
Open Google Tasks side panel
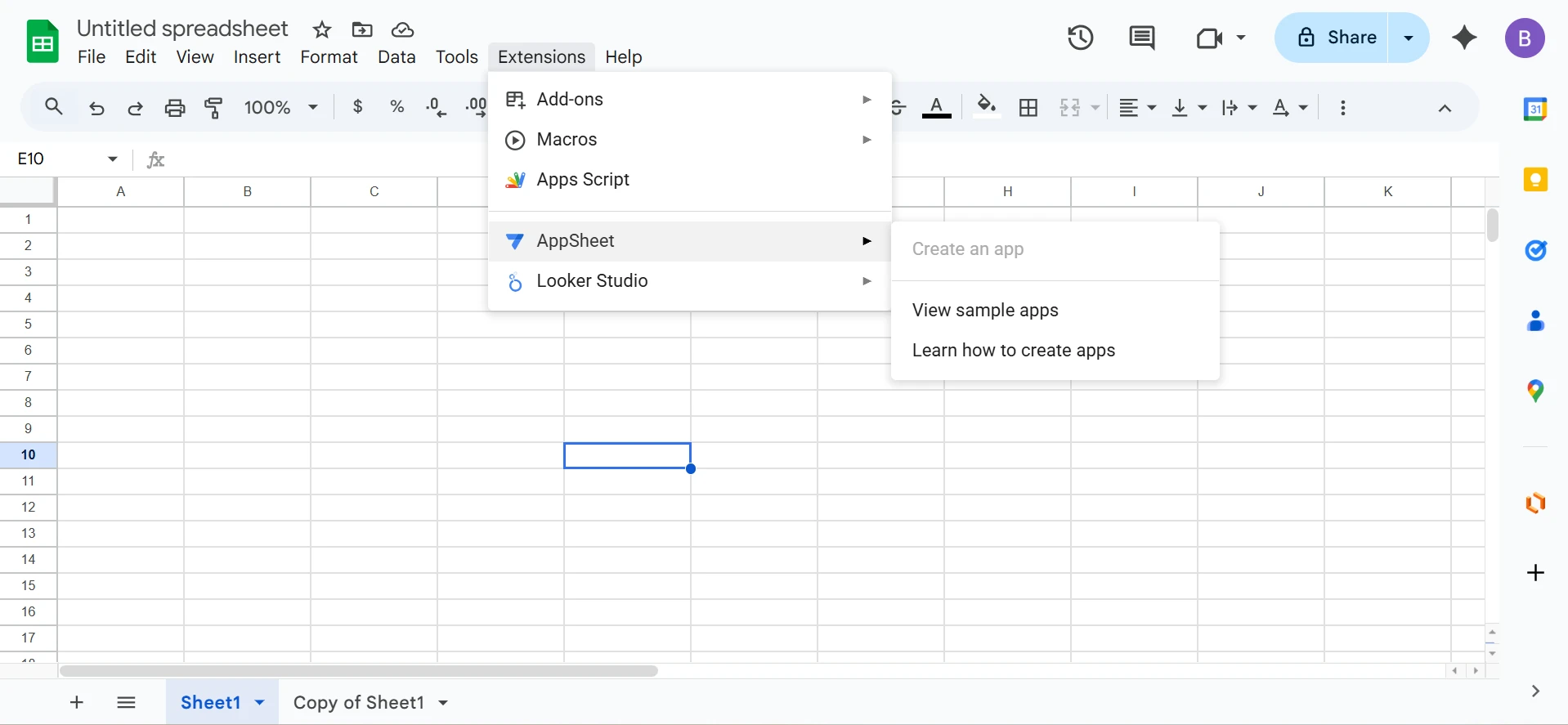click(x=1535, y=250)
